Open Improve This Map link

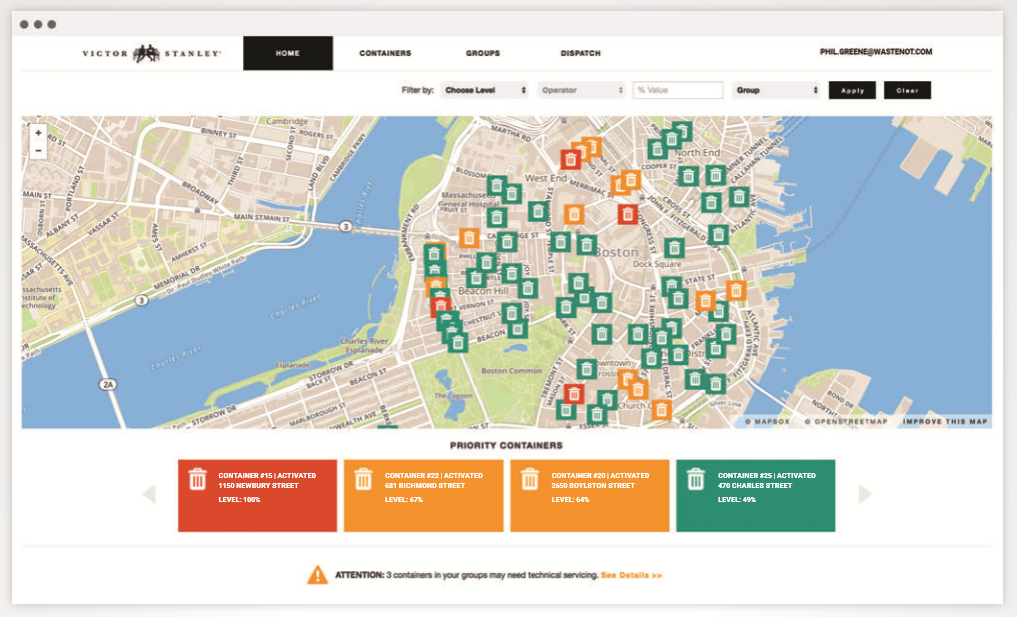tap(945, 422)
